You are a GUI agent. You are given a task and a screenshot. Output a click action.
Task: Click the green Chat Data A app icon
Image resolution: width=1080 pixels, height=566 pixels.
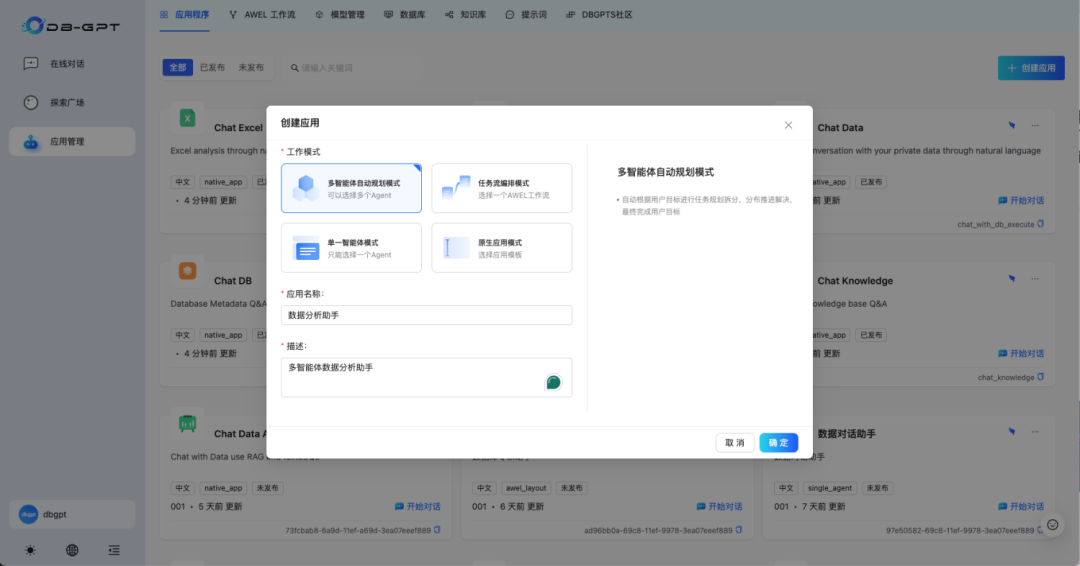tap(187, 423)
